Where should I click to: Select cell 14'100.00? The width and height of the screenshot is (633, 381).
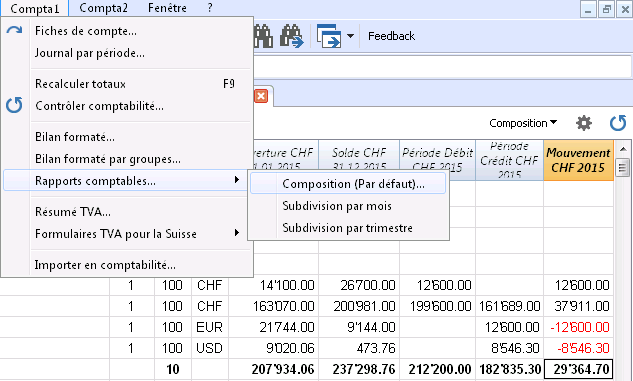(274, 285)
